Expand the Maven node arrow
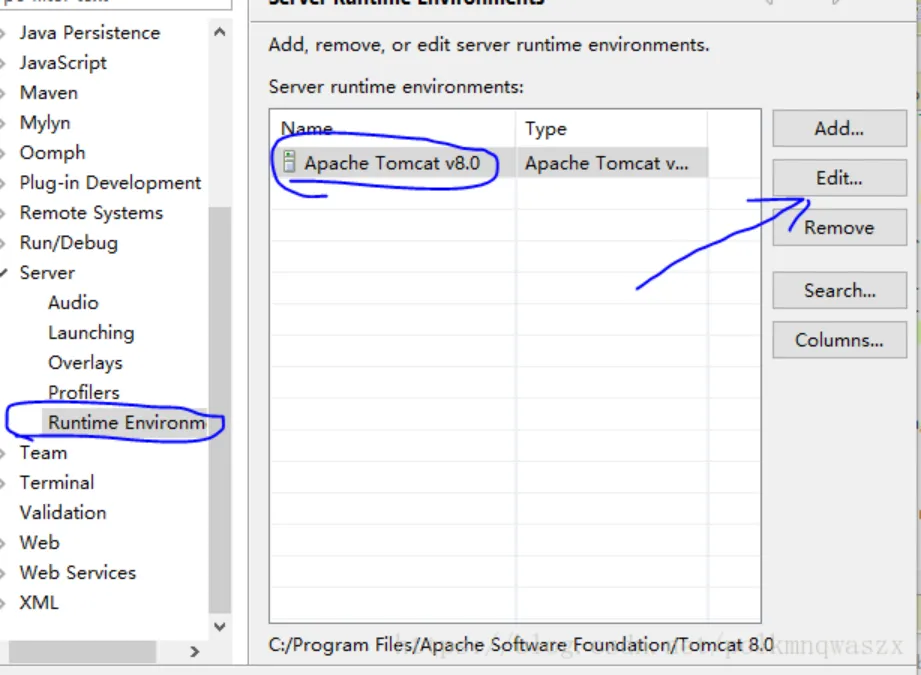Image resolution: width=921 pixels, height=675 pixels. (x=3, y=93)
